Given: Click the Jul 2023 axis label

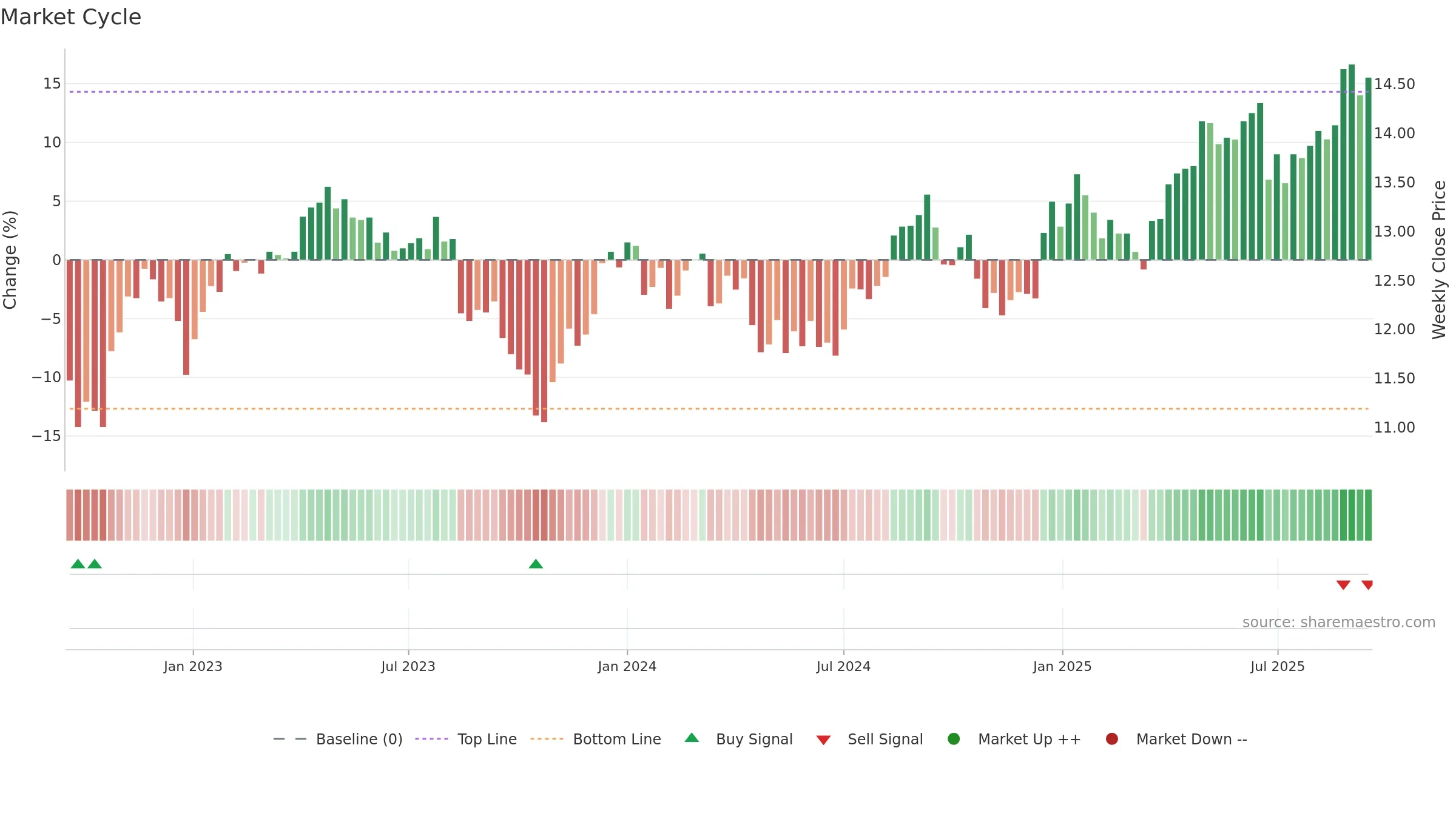Looking at the screenshot, I should coord(408,667).
